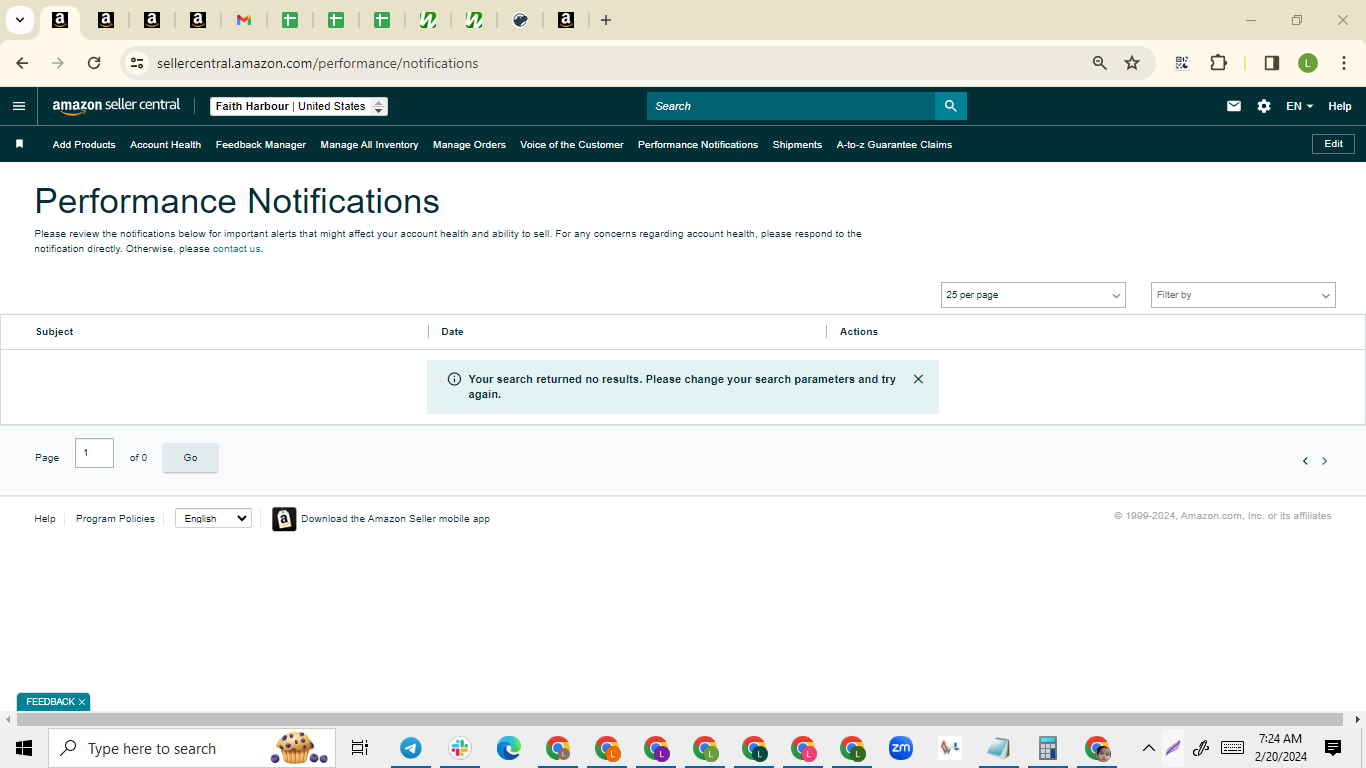Toggle the Chrome side panel

[x=1272, y=63]
